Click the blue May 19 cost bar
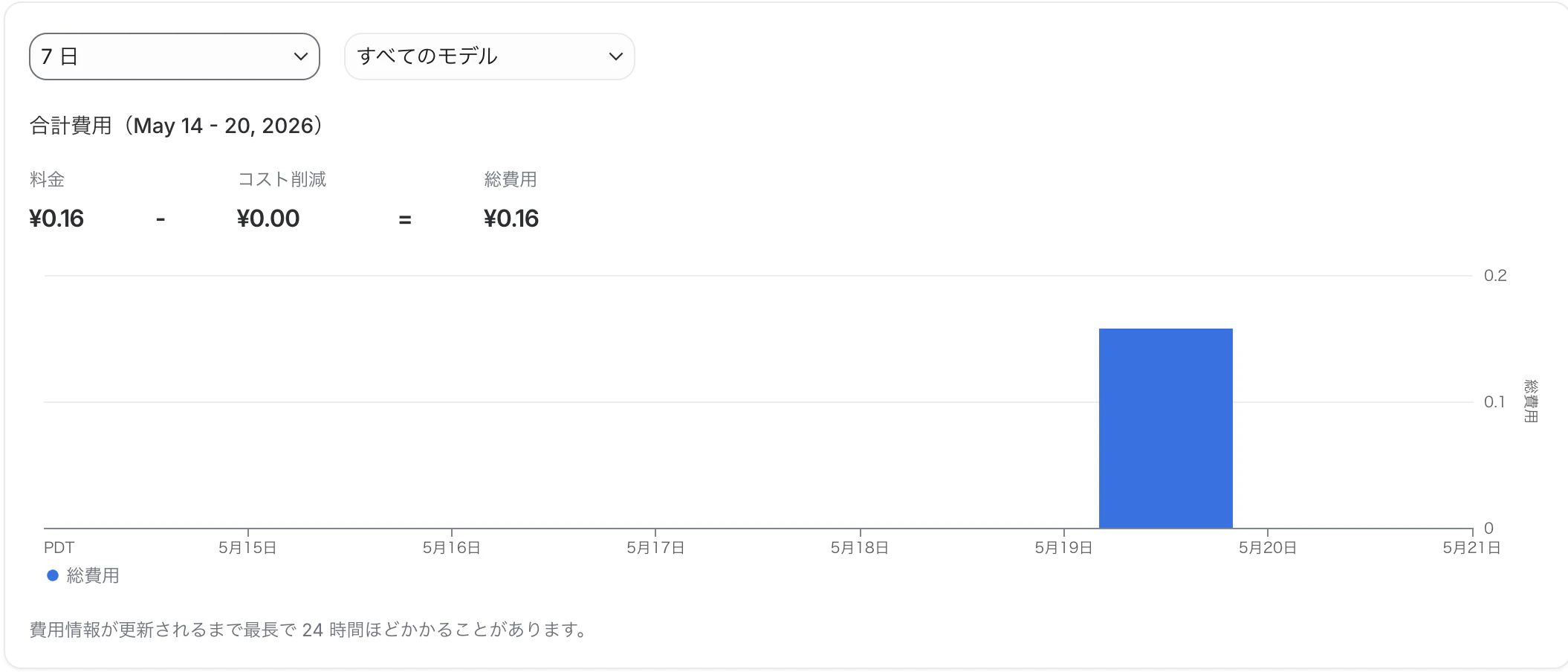 point(1165,428)
